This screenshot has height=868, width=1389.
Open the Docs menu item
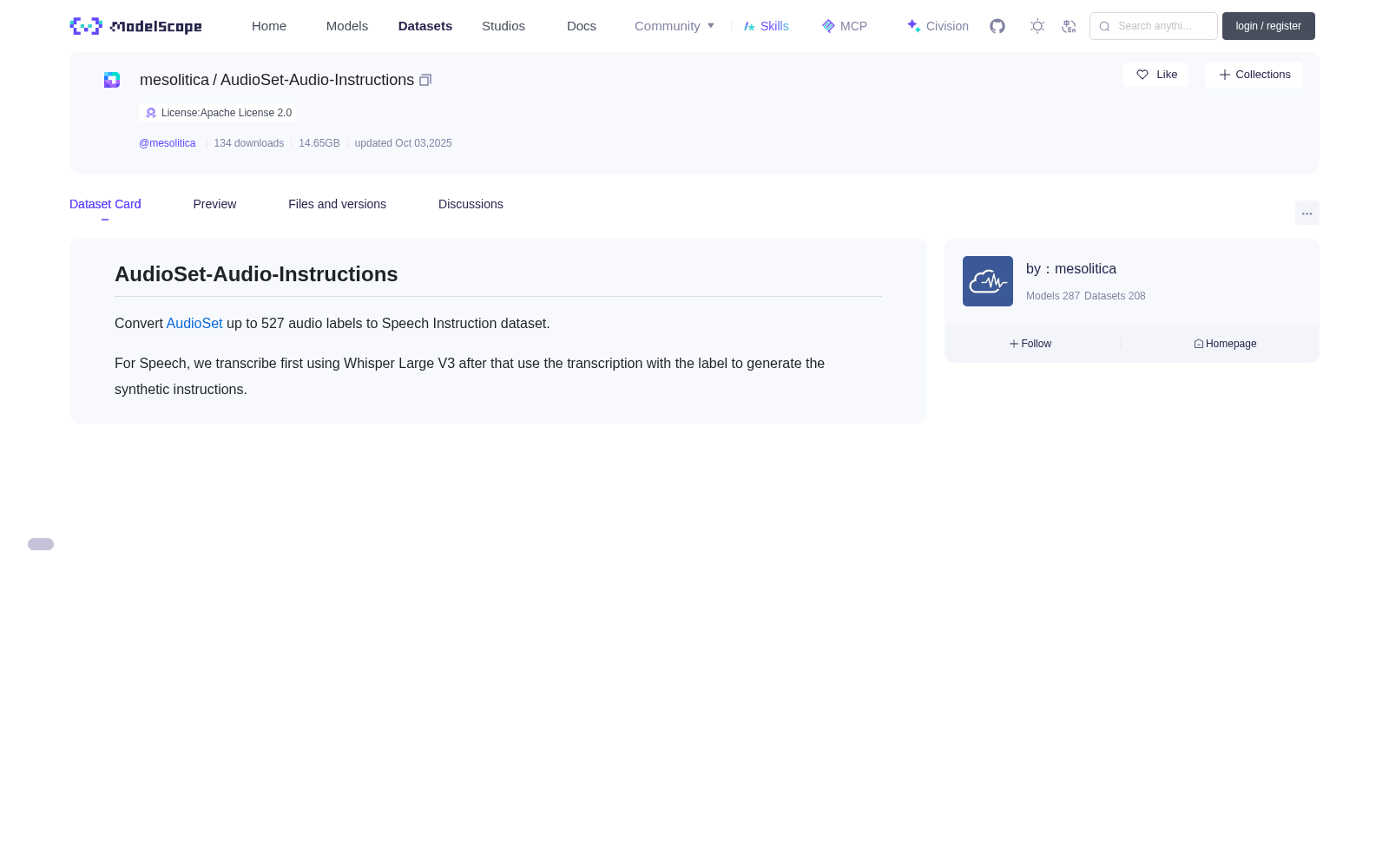coord(582,26)
